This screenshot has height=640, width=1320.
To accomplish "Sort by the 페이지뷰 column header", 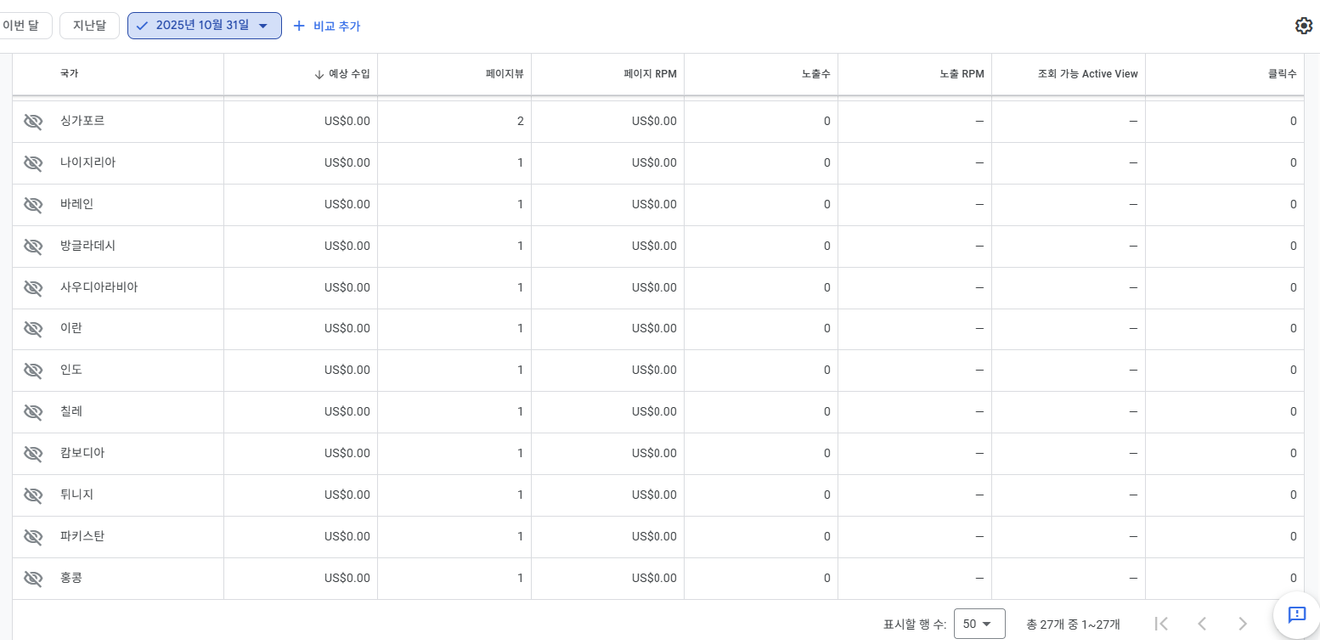I will point(504,74).
